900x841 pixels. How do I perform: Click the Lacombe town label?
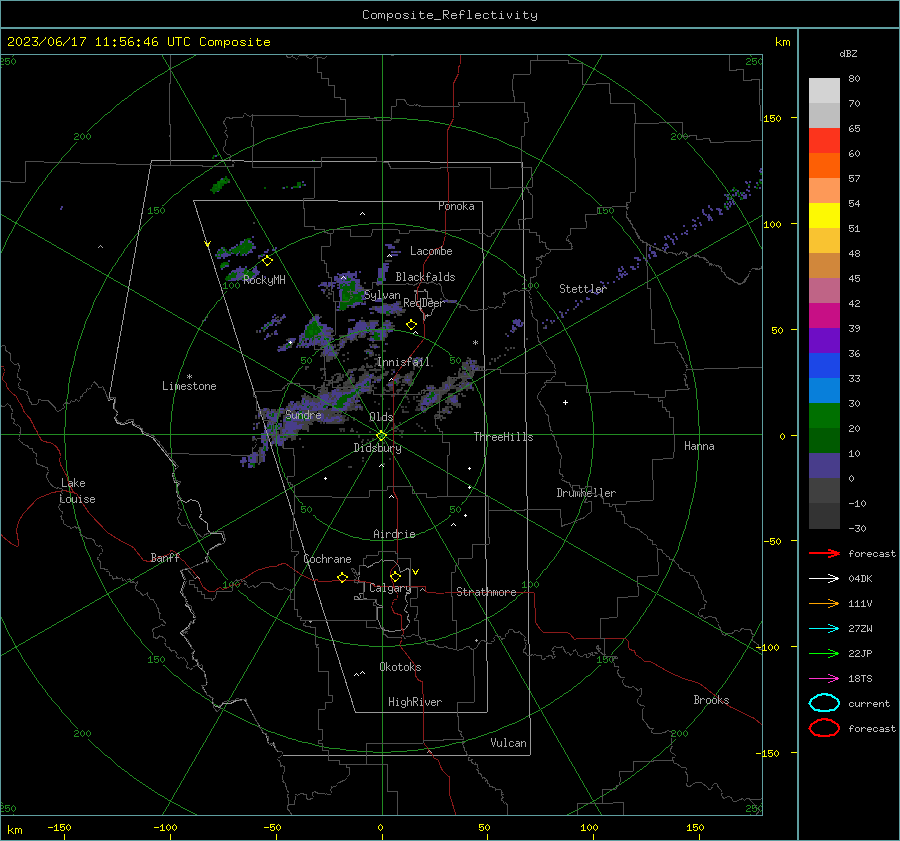(x=431, y=251)
